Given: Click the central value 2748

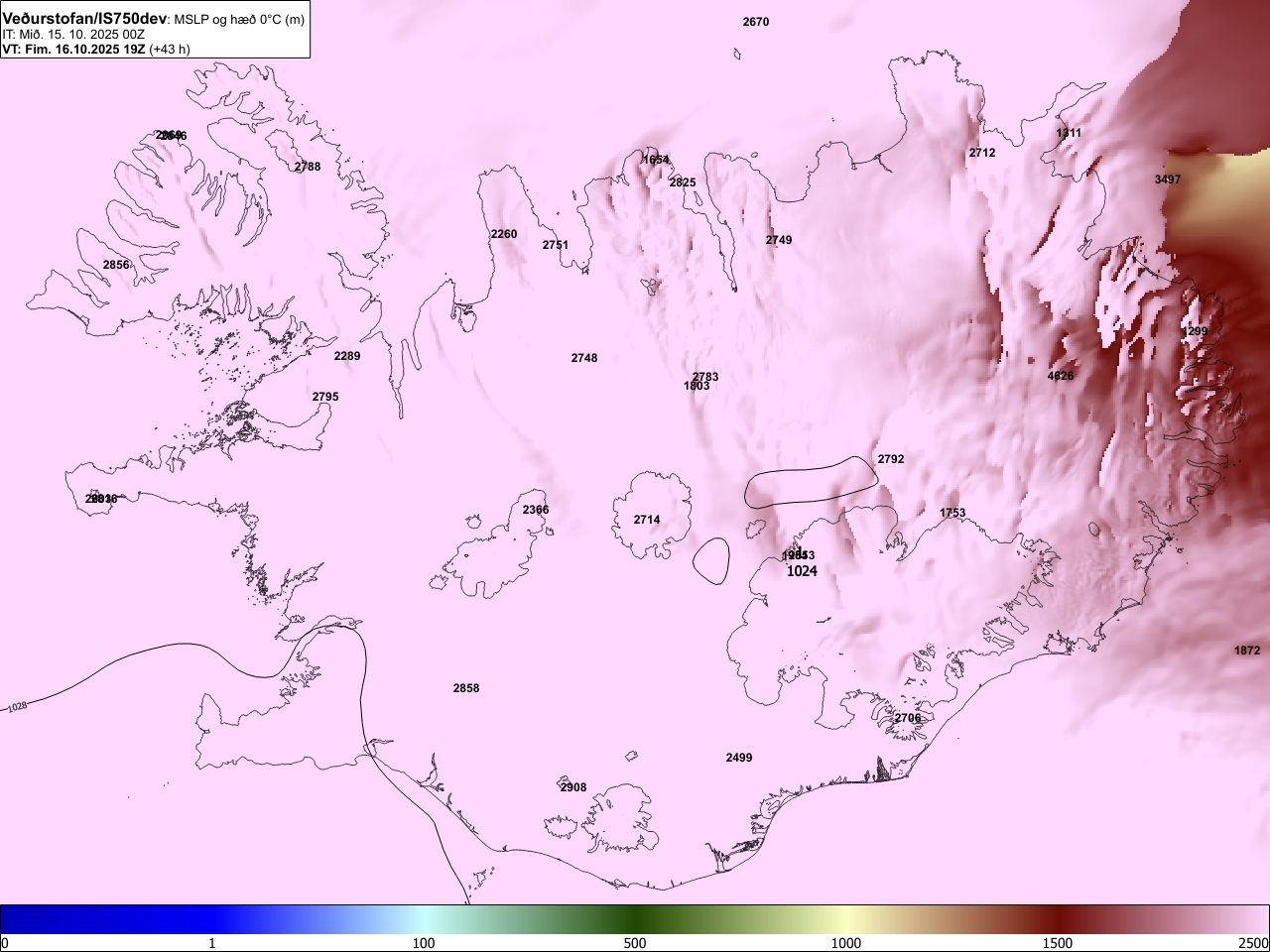Looking at the screenshot, I should coord(584,358).
